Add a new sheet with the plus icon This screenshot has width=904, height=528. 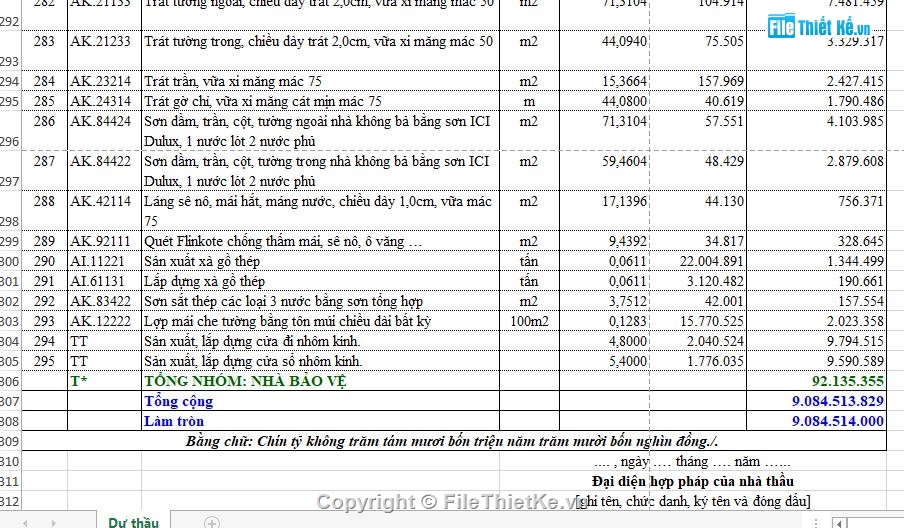click(212, 522)
